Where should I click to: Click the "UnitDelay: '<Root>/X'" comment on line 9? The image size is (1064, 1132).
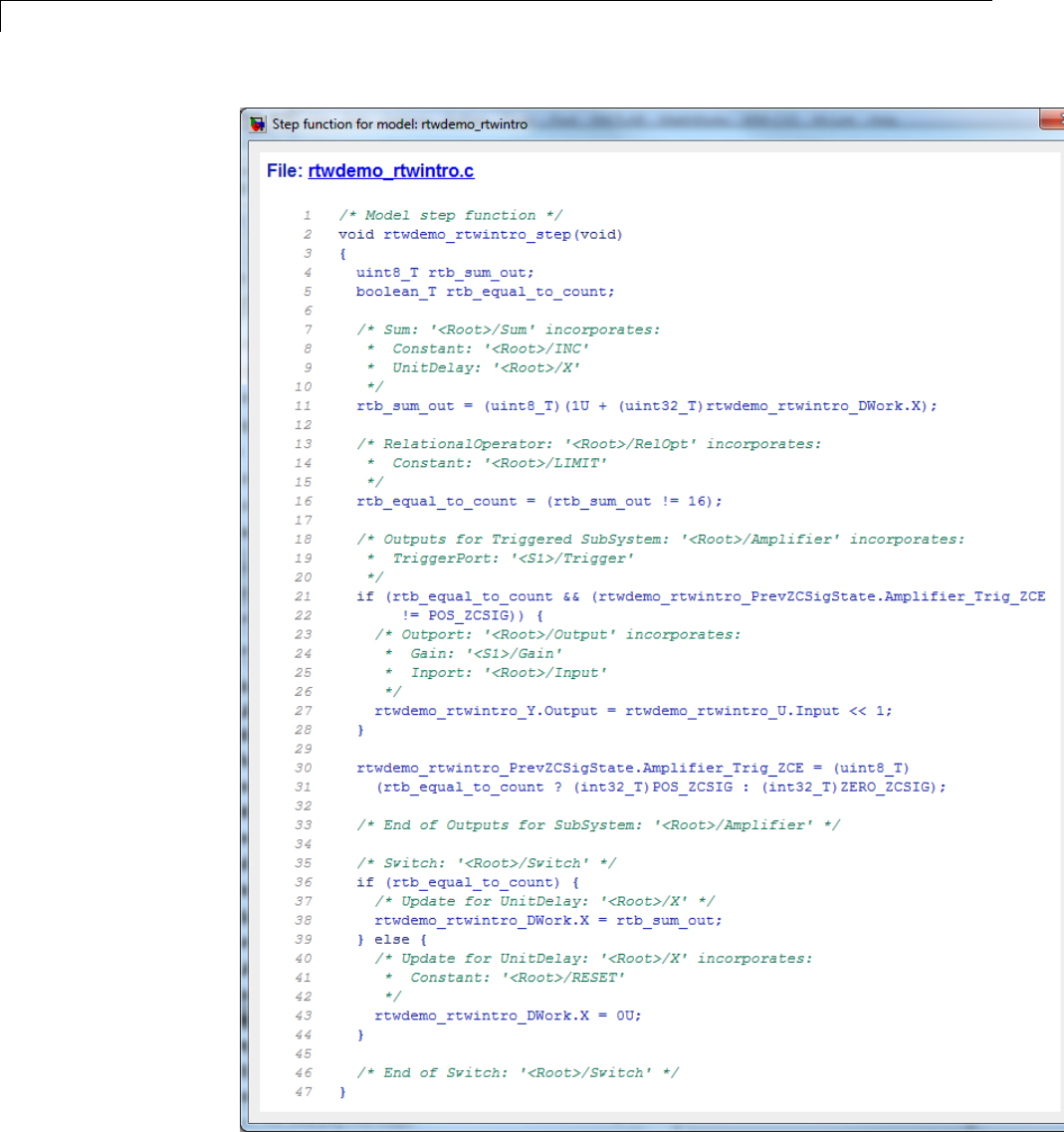coord(473,367)
